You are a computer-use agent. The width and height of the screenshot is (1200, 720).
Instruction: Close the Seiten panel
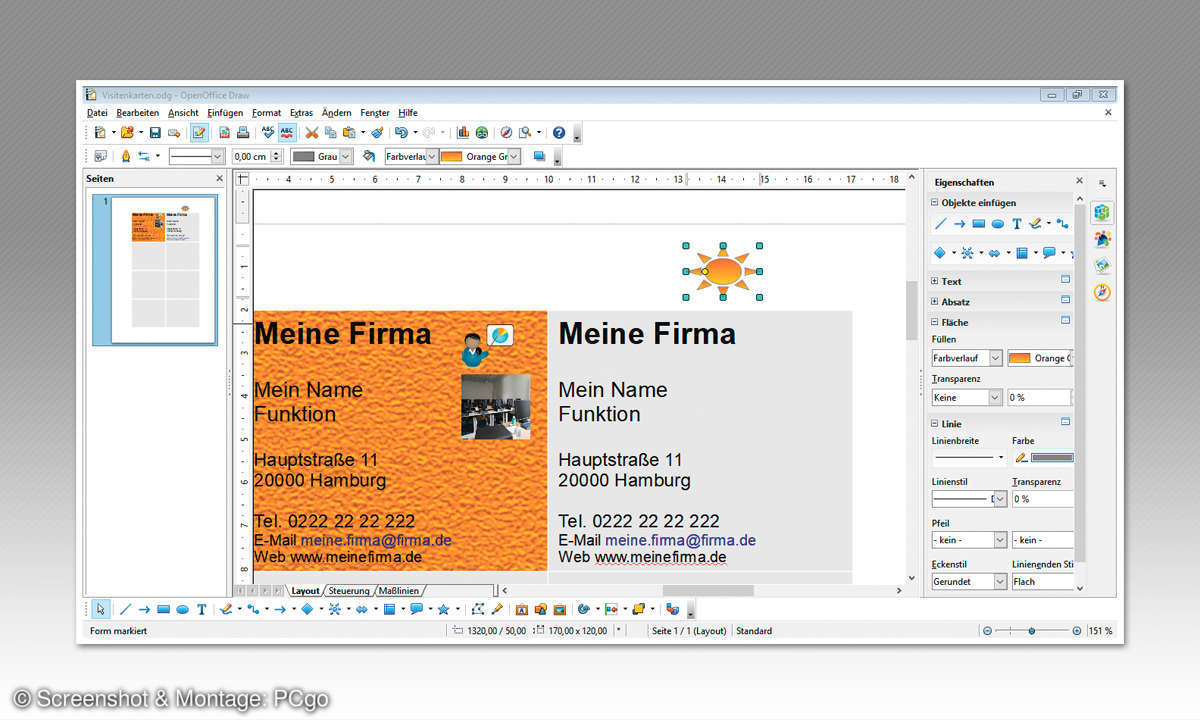(220, 178)
